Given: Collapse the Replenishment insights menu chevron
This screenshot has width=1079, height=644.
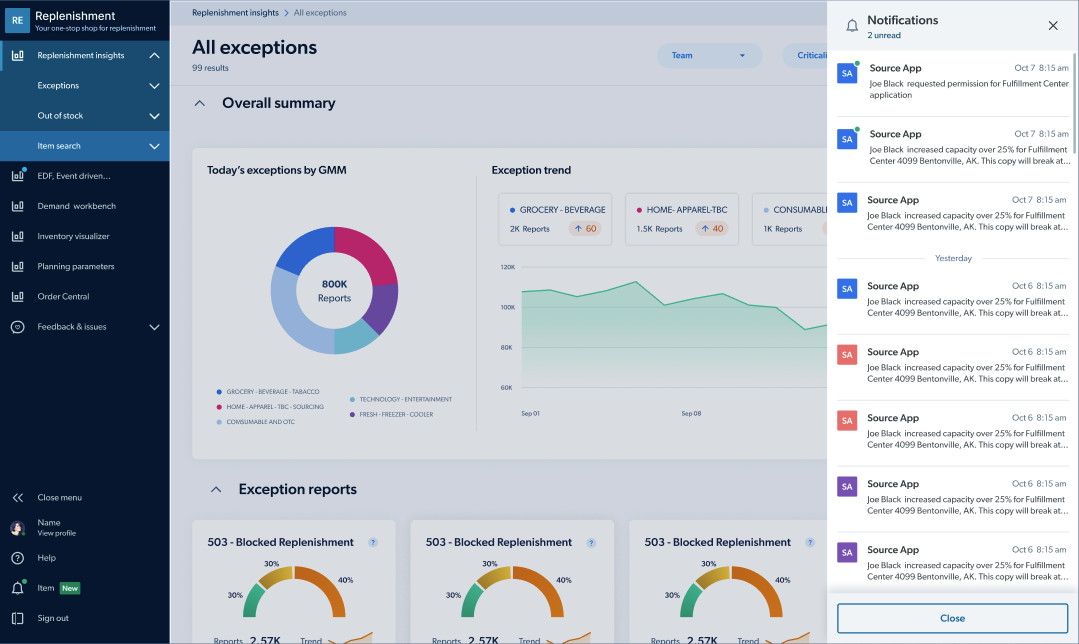Looking at the screenshot, I should (x=154, y=55).
